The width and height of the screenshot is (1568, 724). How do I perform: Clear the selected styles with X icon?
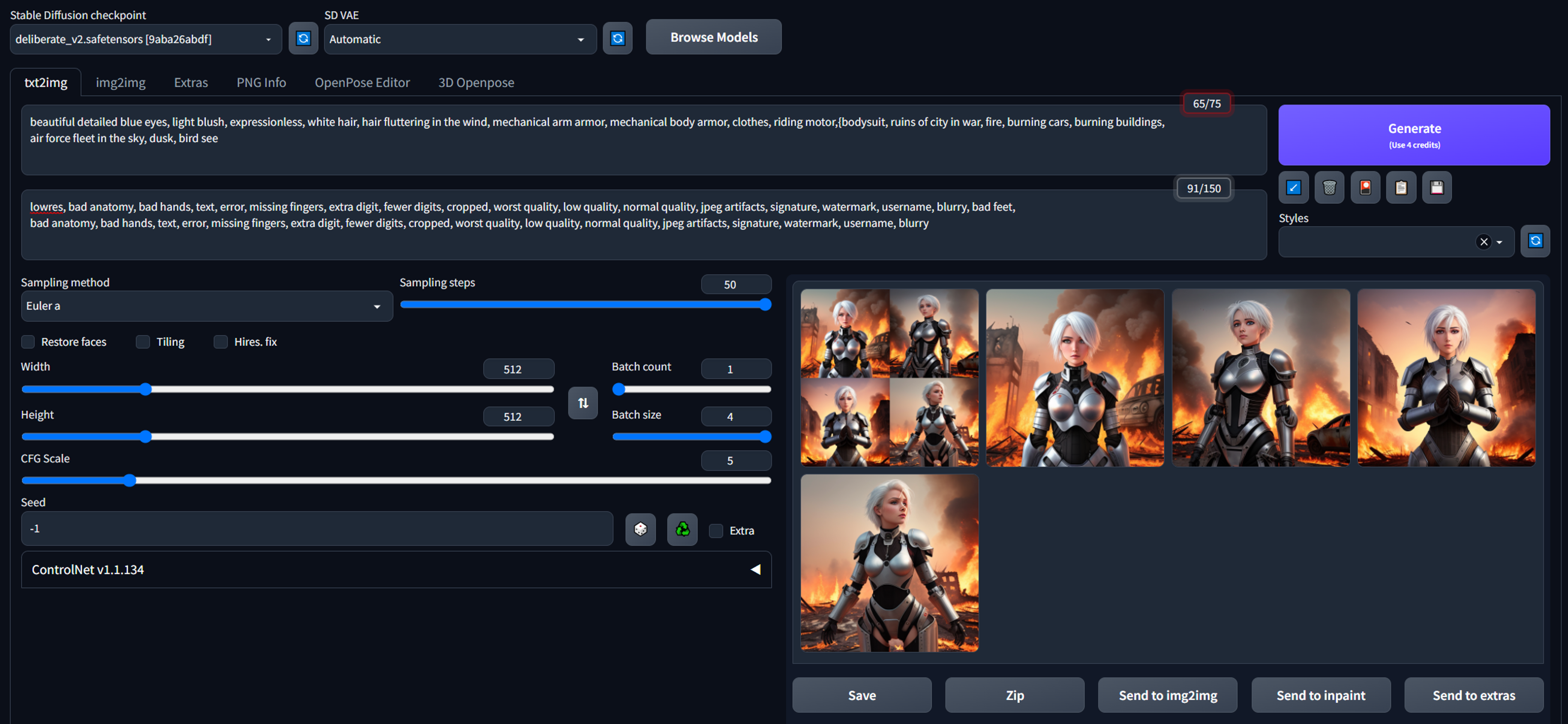pyautogui.click(x=1484, y=242)
